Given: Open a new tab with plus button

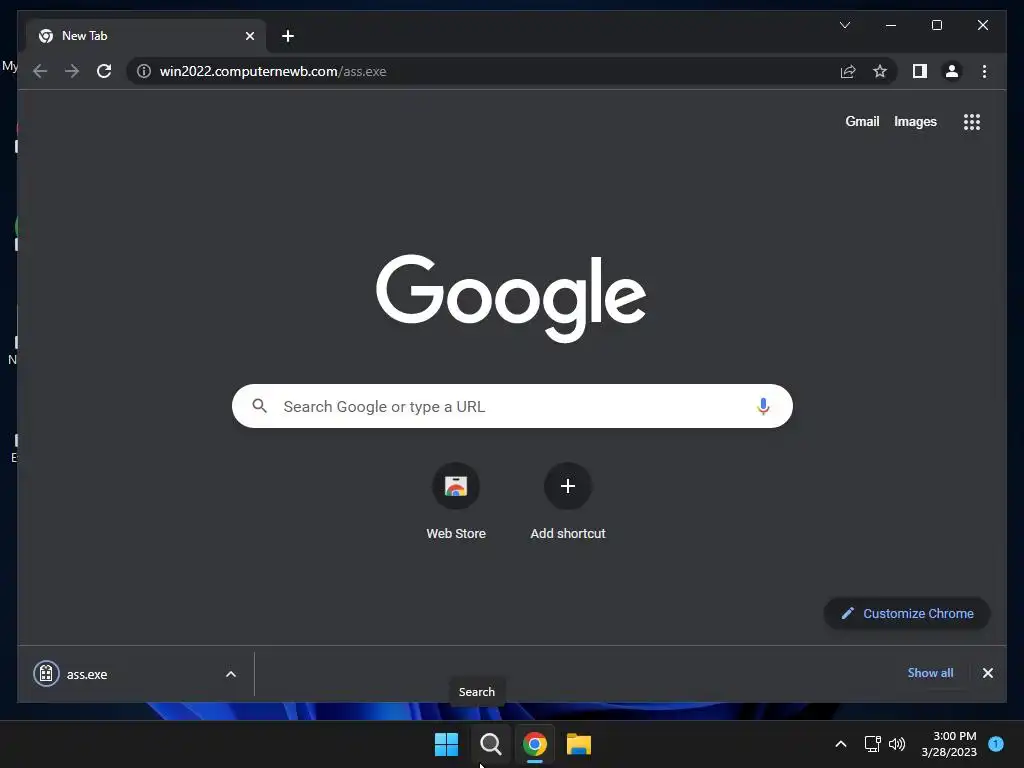Looking at the screenshot, I should (288, 36).
